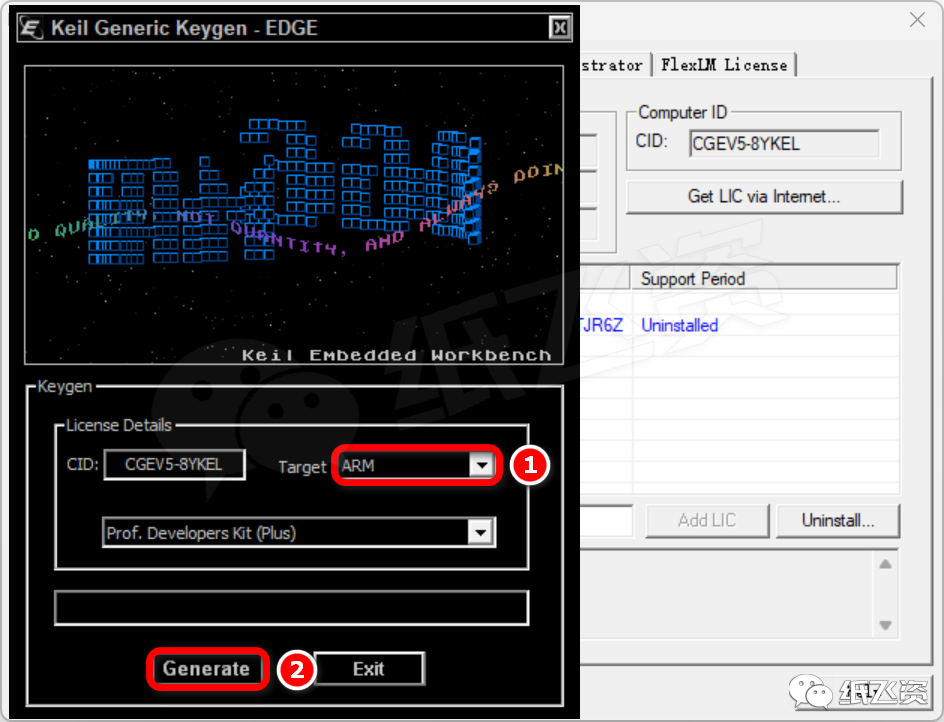Click the Add LIC button
944x722 pixels.
(x=707, y=520)
